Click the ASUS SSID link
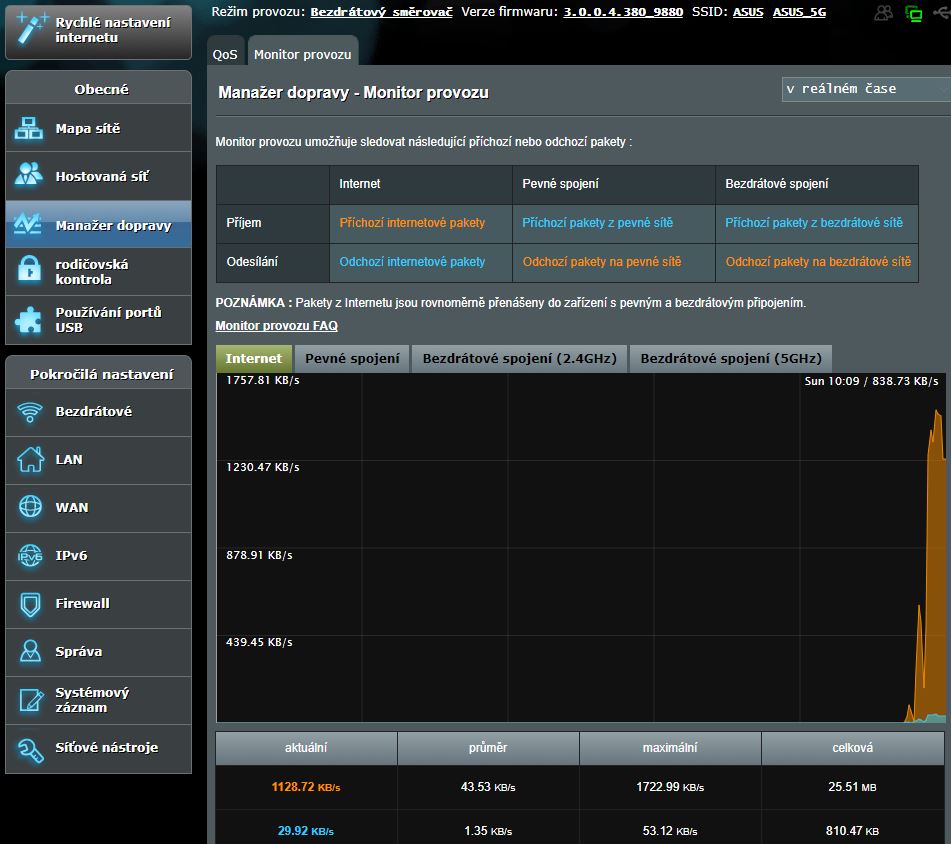 (x=748, y=12)
